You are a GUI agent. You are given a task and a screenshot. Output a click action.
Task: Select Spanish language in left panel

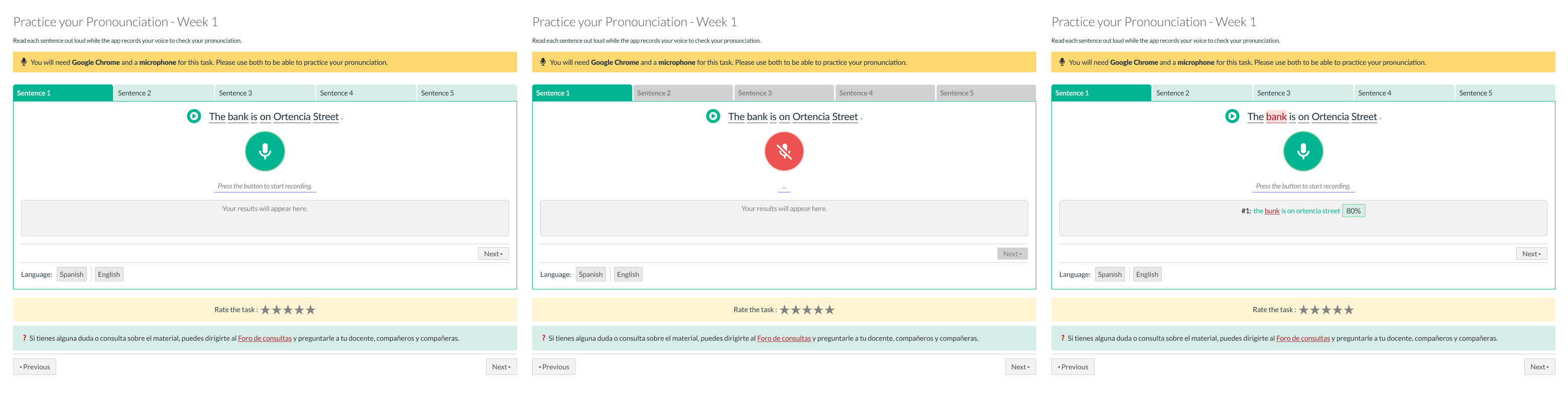(71, 274)
